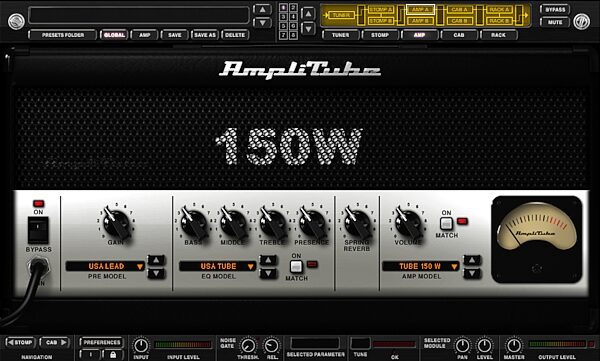
Task: Switch to the CAB module tab
Action: tap(459, 35)
